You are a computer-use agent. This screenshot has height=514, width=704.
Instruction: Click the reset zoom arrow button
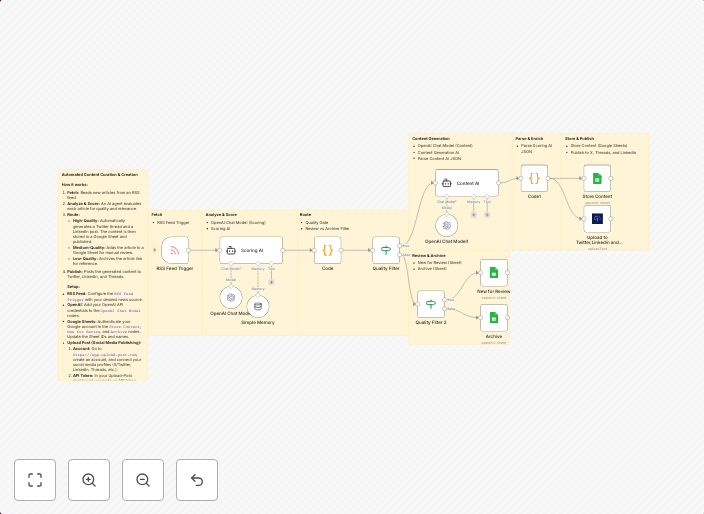(x=197, y=479)
